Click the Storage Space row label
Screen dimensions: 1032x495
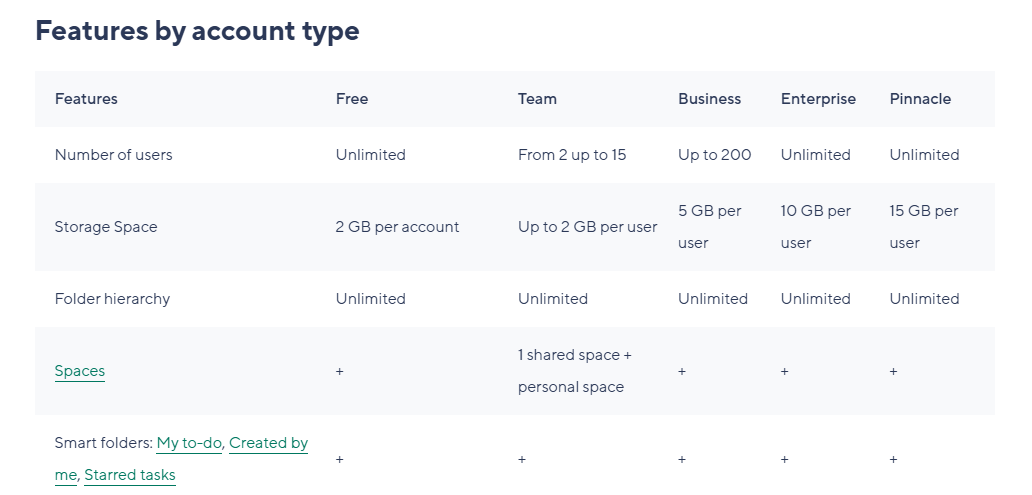coord(106,227)
